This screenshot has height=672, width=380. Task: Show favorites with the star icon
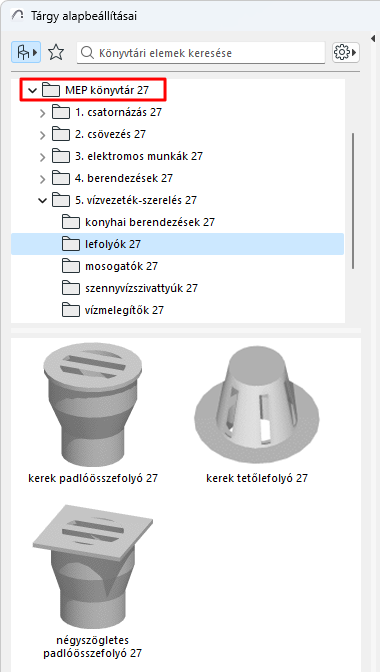pos(56,52)
